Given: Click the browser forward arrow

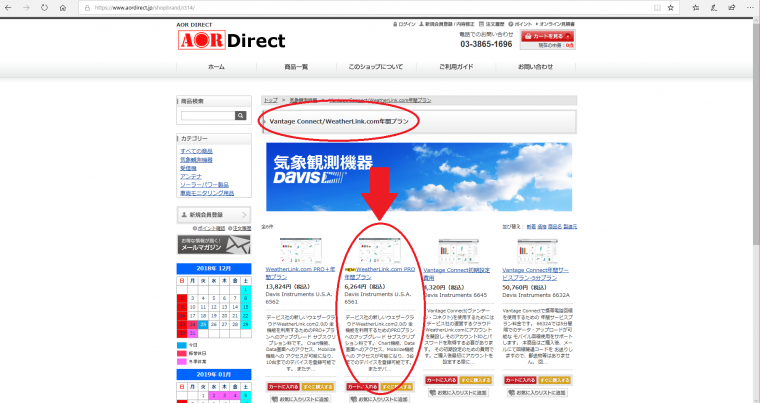Looking at the screenshot, I should (26, 8).
